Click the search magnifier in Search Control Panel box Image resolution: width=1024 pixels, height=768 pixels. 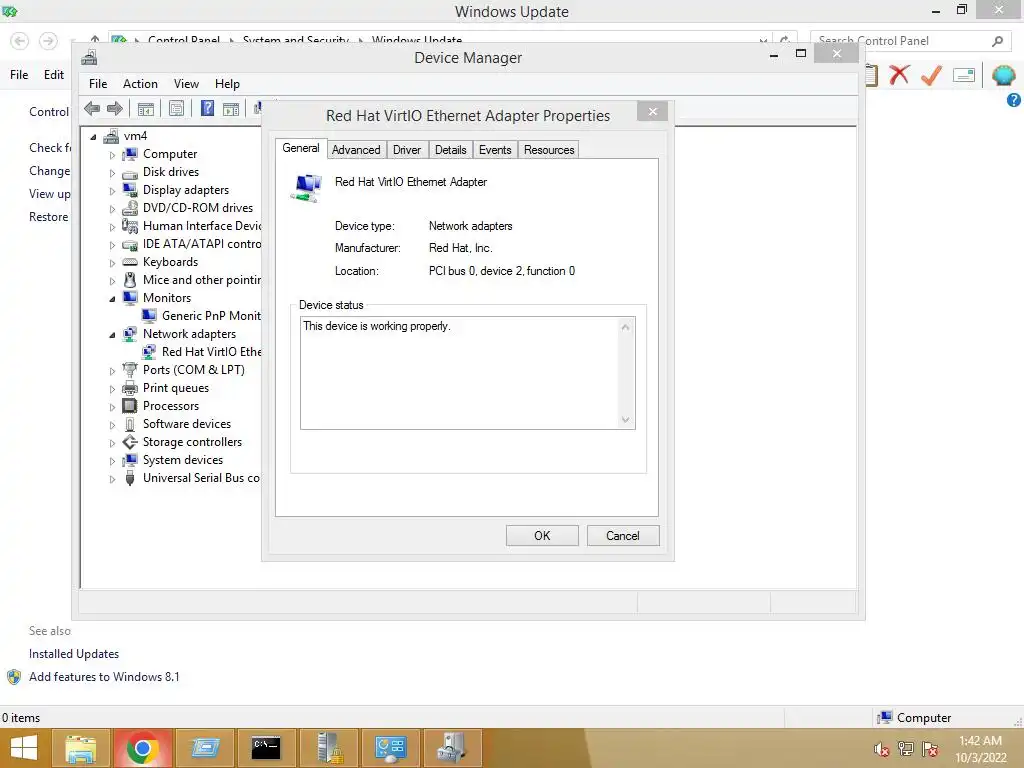point(997,41)
